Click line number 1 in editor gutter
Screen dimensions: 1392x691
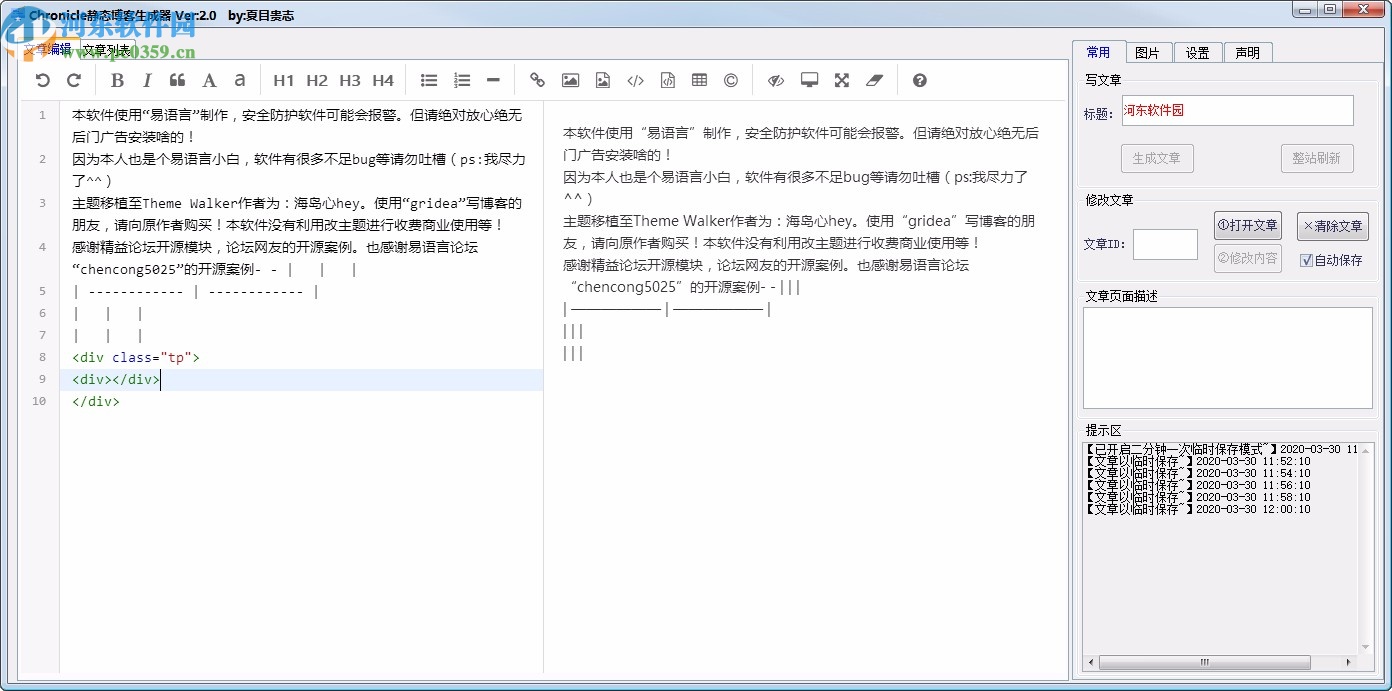click(43, 115)
